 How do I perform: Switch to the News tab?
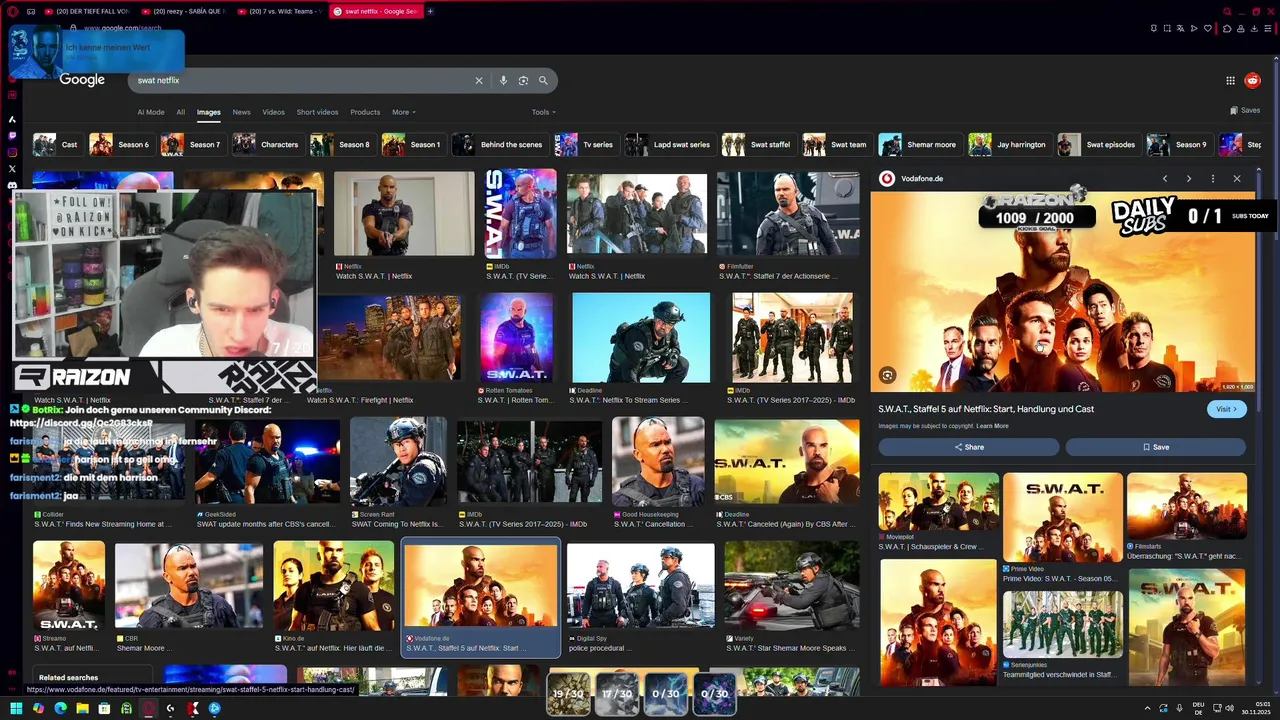(x=241, y=112)
